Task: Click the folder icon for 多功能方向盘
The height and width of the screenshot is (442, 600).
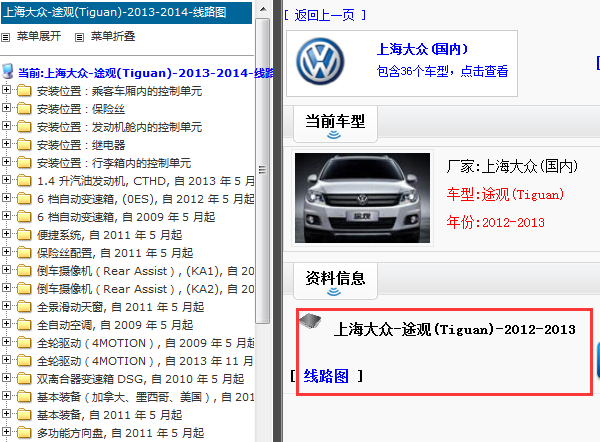Action: 24,433
